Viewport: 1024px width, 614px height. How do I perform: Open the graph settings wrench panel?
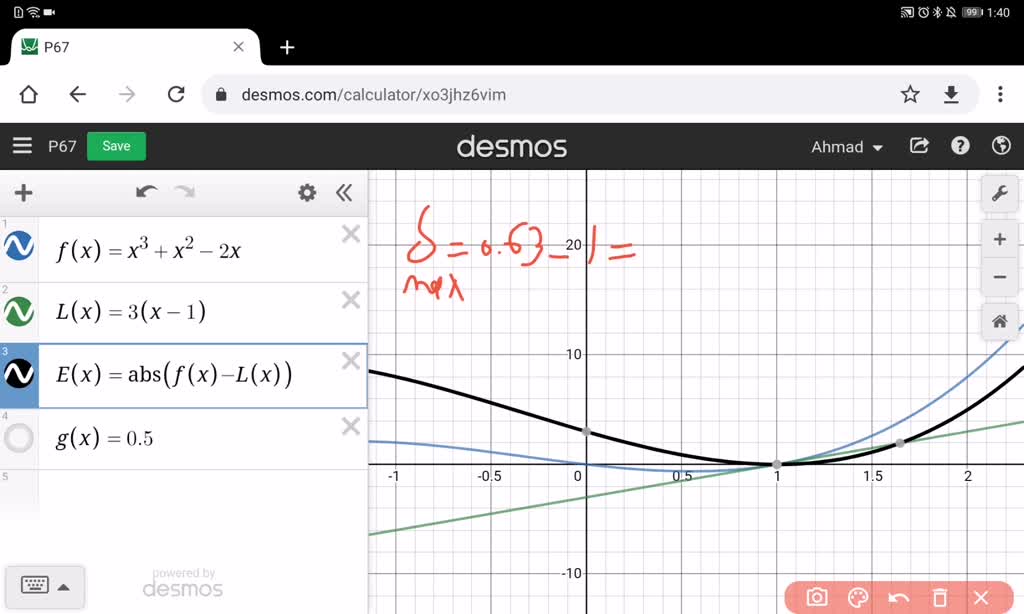coord(1000,193)
